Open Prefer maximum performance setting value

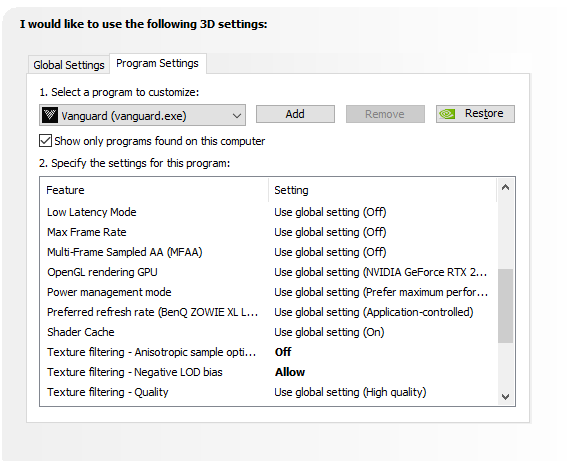point(381,292)
